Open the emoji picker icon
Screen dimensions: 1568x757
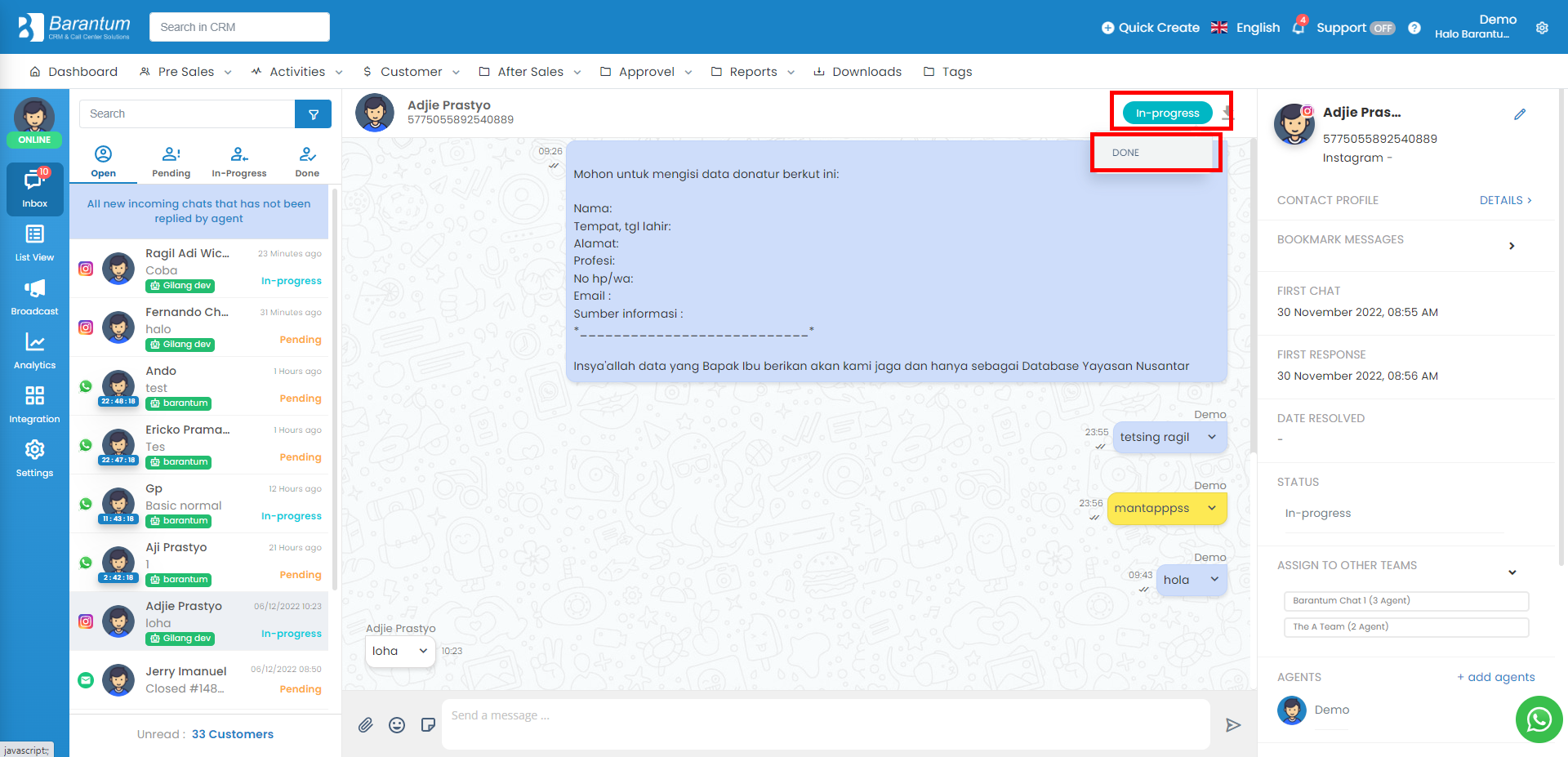[397, 725]
